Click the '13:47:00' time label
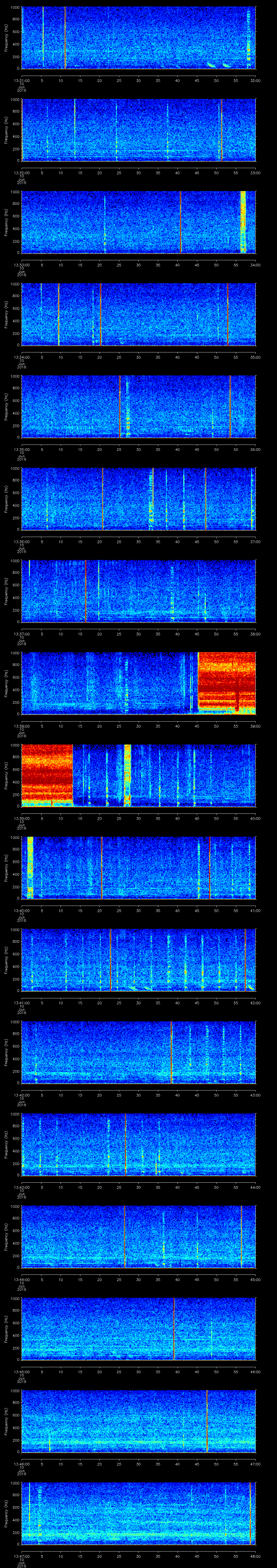The width and height of the screenshot is (277, 1568). [21, 1556]
